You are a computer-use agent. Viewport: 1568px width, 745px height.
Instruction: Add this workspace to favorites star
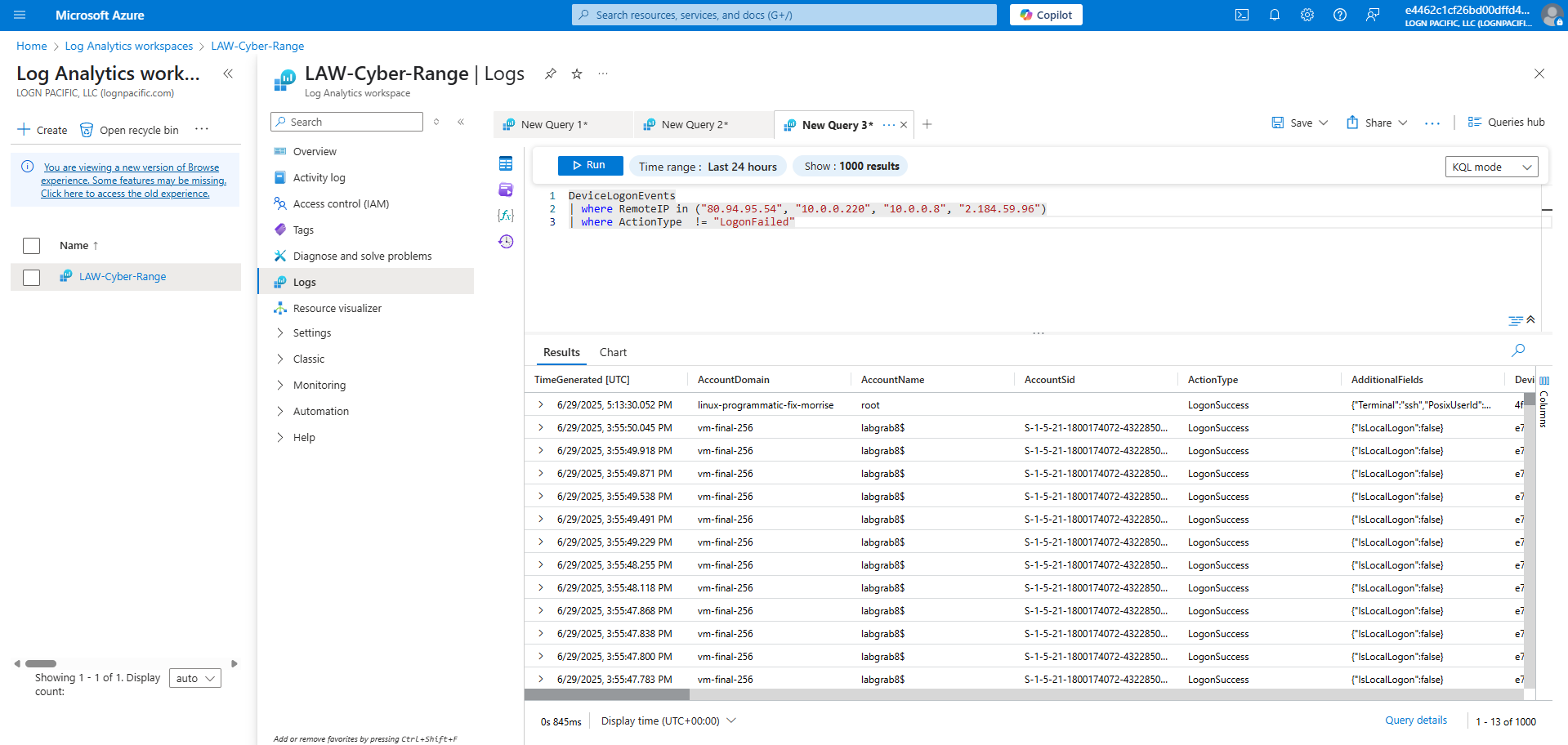[x=577, y=74]
